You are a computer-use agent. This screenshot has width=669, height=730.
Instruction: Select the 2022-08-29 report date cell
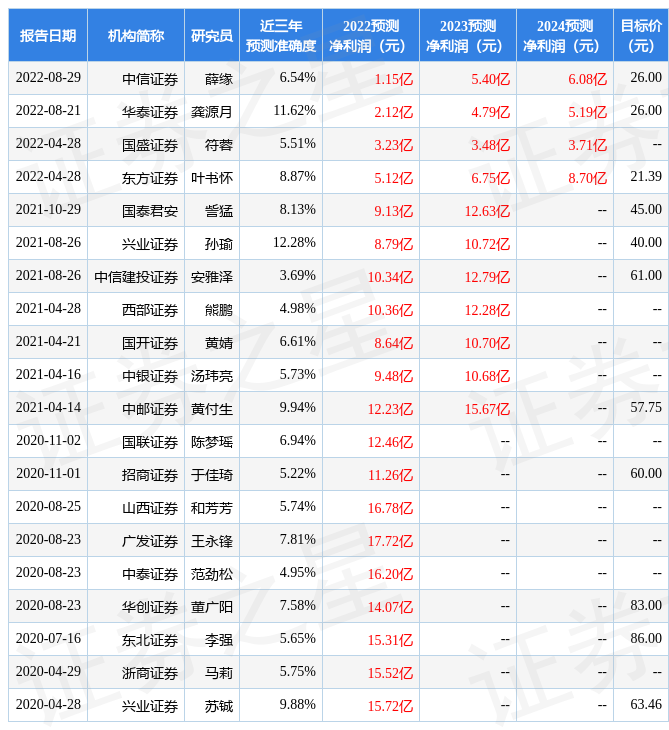48,78
